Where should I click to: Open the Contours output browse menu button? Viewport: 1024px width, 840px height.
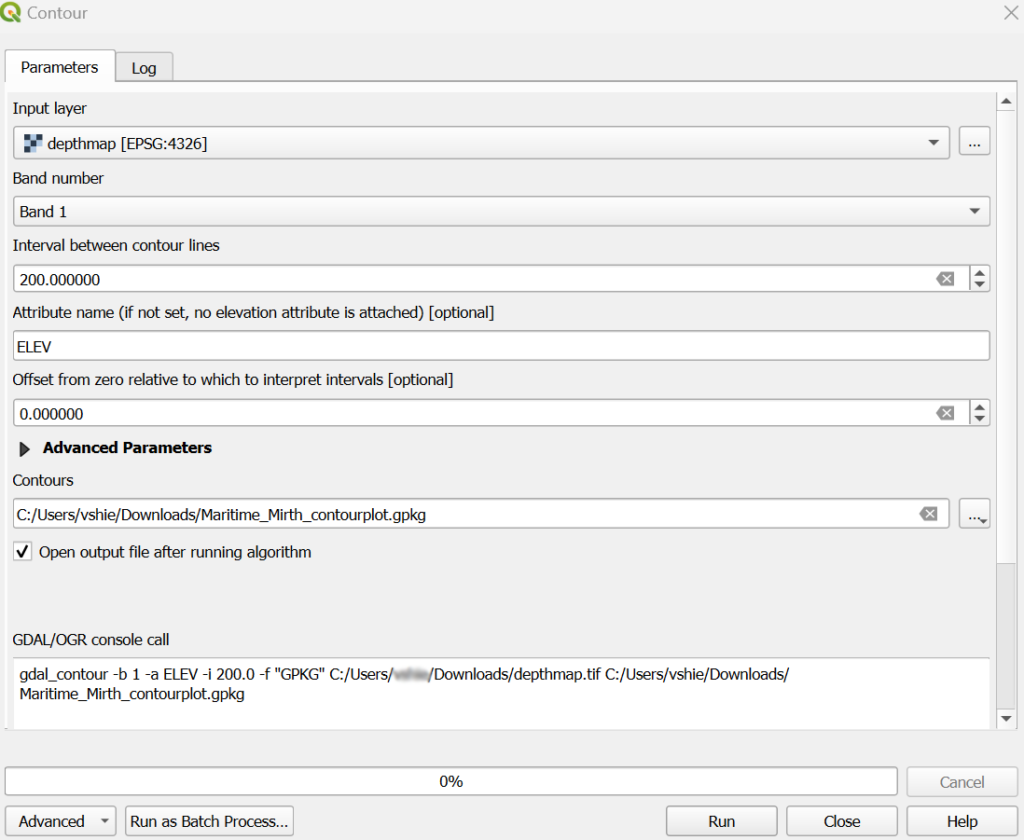(974, 514)
